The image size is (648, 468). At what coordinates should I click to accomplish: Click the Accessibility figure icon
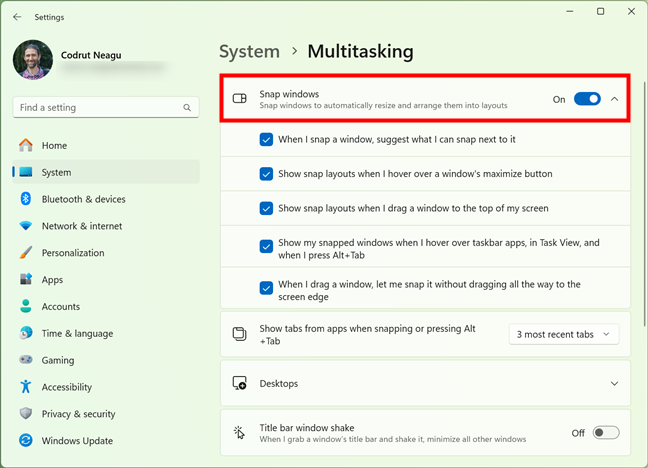26,387
